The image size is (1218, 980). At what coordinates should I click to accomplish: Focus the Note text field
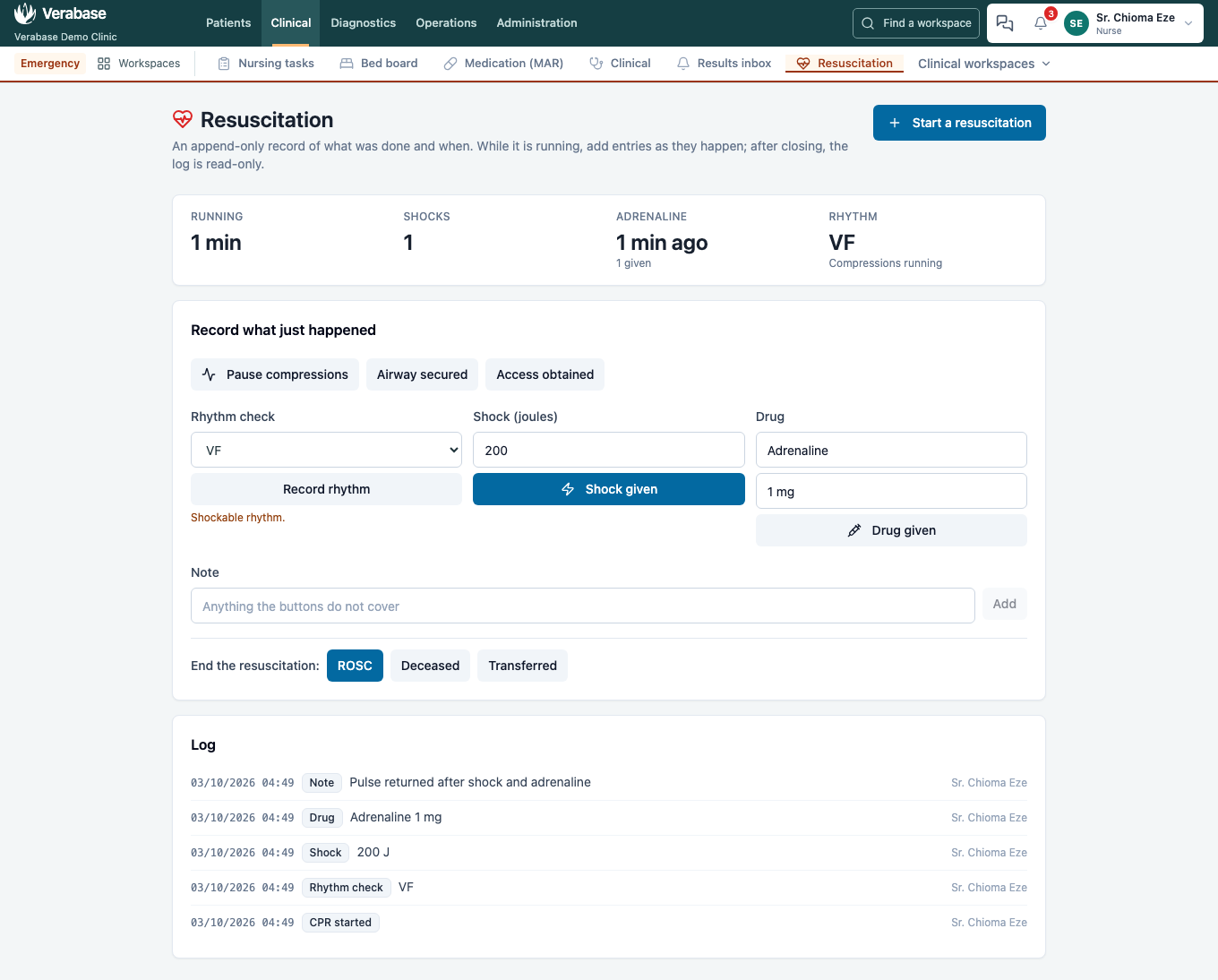583,606
